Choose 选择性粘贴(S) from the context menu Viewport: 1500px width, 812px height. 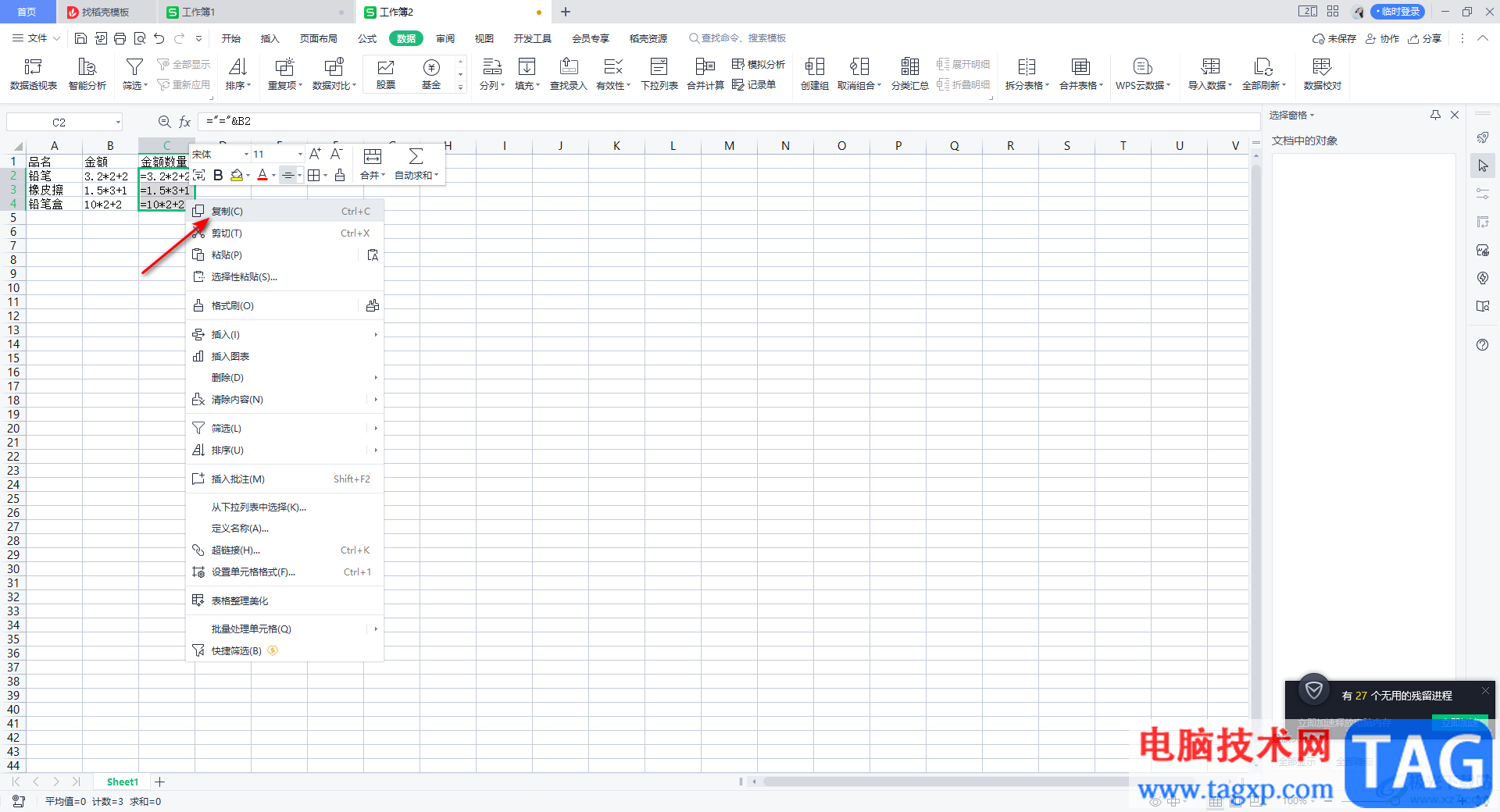click(x=284, y=277)
